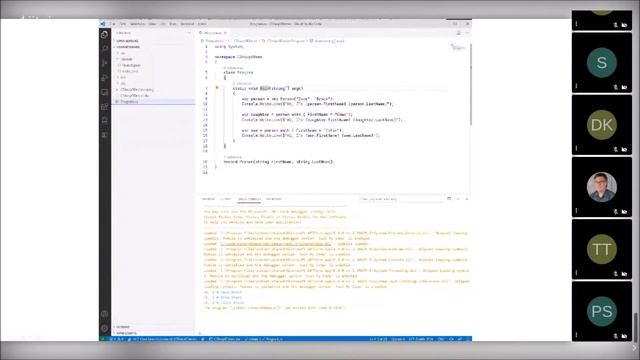
Task: Switch to the Output panel tab
Action: (x=226, y=199)
